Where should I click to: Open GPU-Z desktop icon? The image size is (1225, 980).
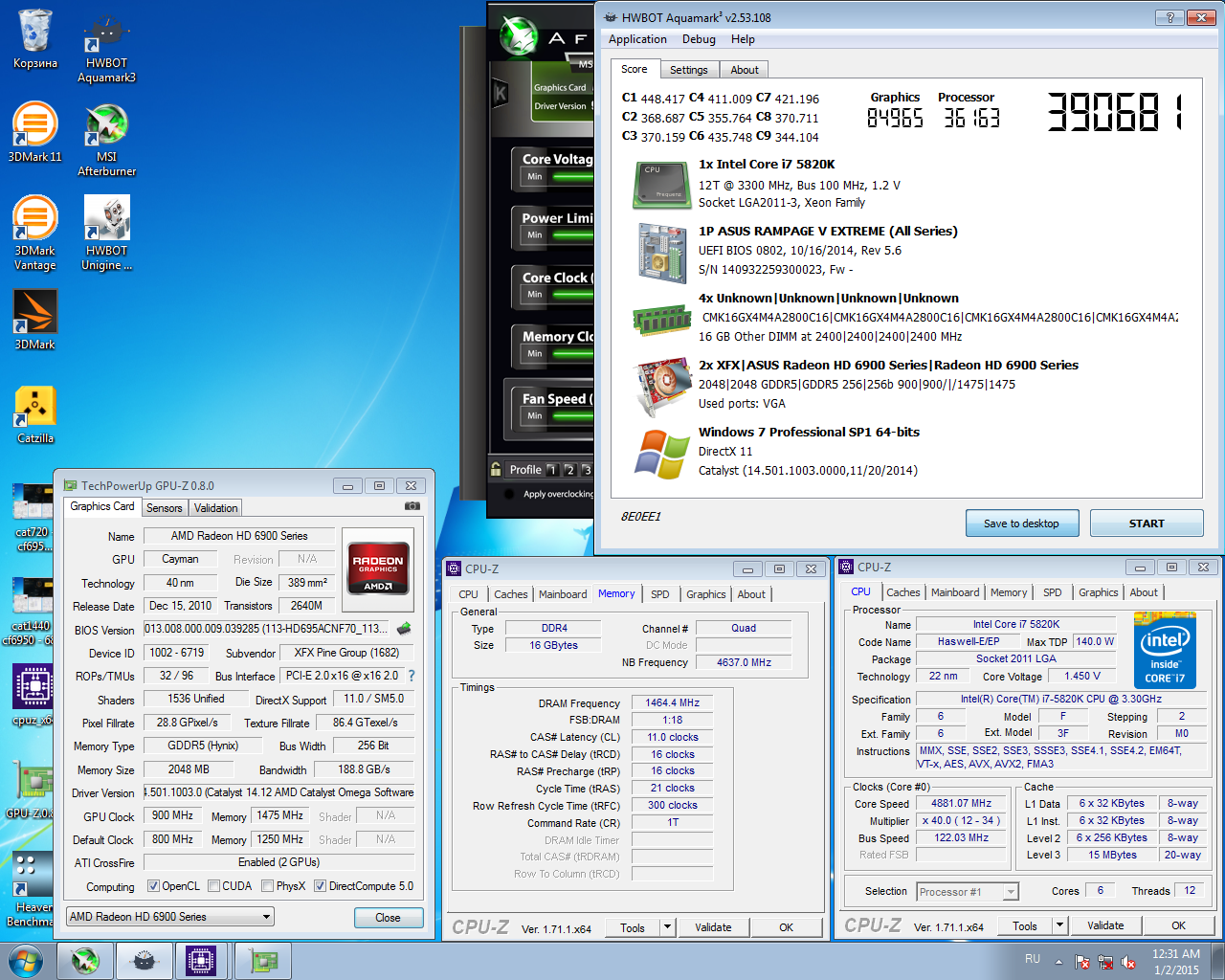click(32, 790)
